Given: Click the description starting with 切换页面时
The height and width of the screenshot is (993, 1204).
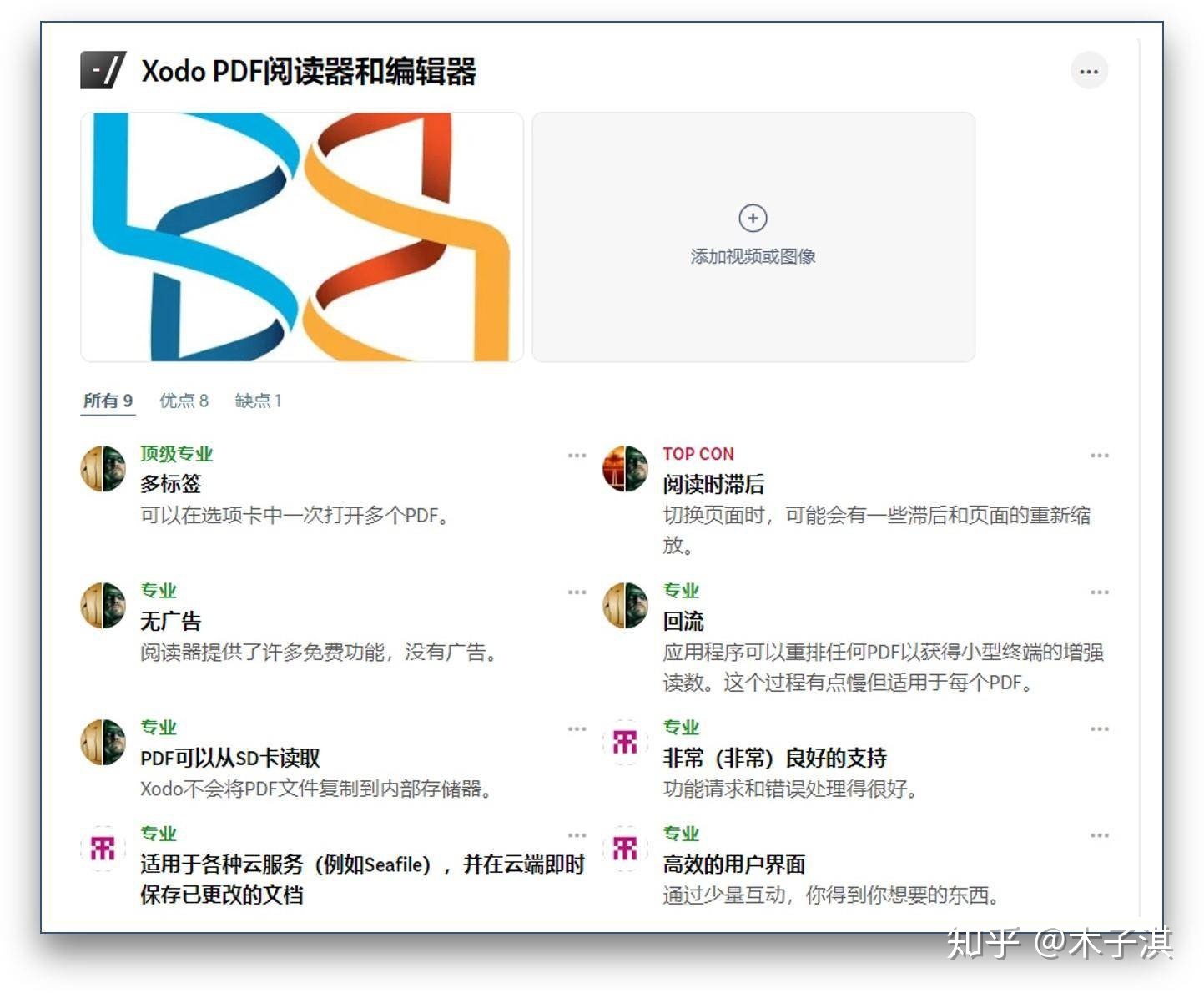Looking at the screenshot, I should point(877,531).
